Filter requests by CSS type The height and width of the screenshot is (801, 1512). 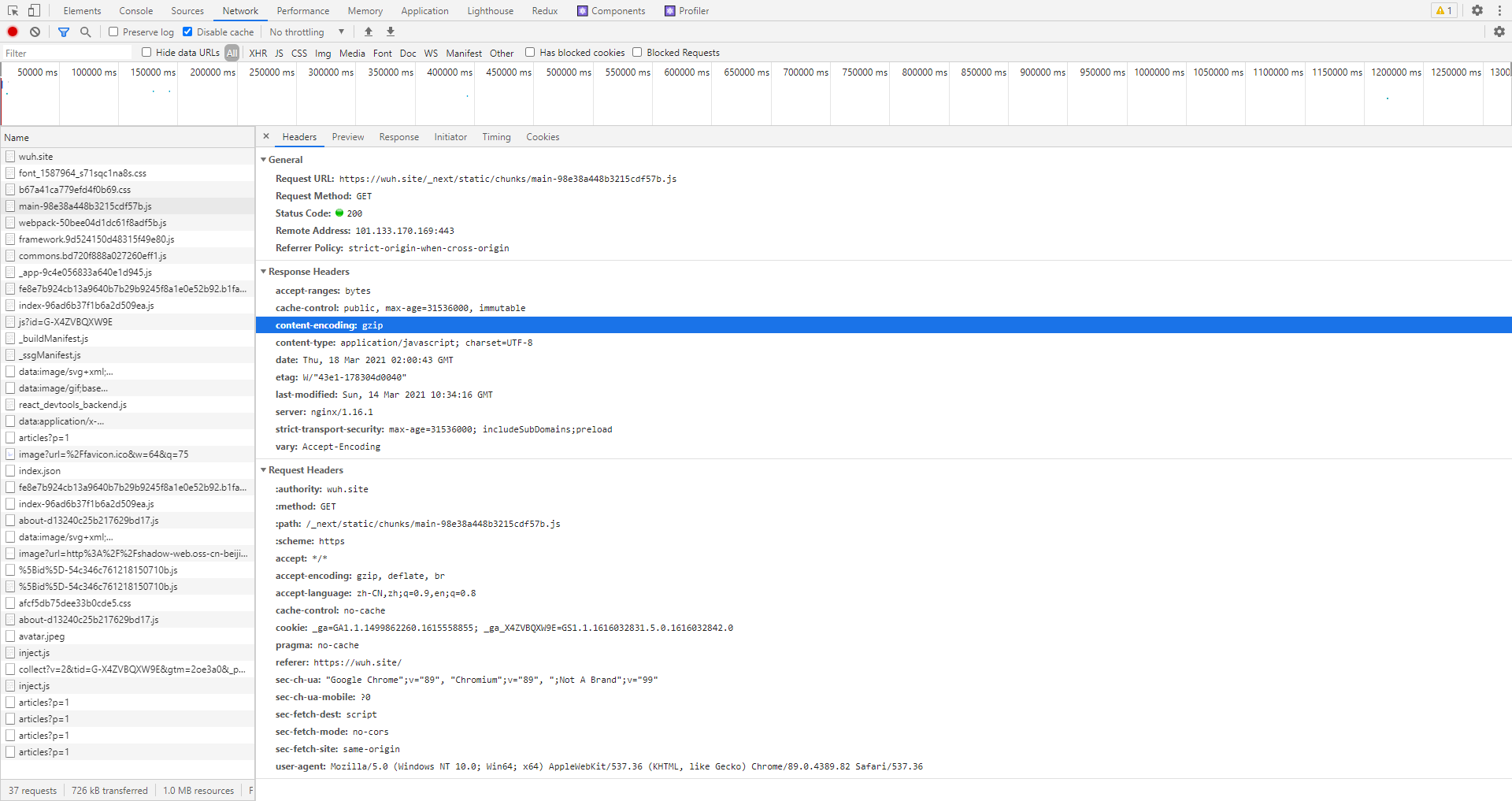(299, 53)
